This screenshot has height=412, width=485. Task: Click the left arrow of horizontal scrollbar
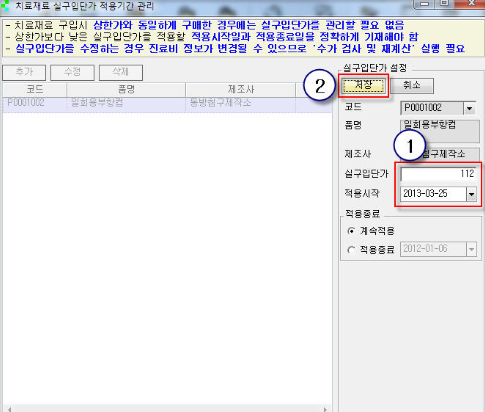pyautogui.click(x=9, y=409)
